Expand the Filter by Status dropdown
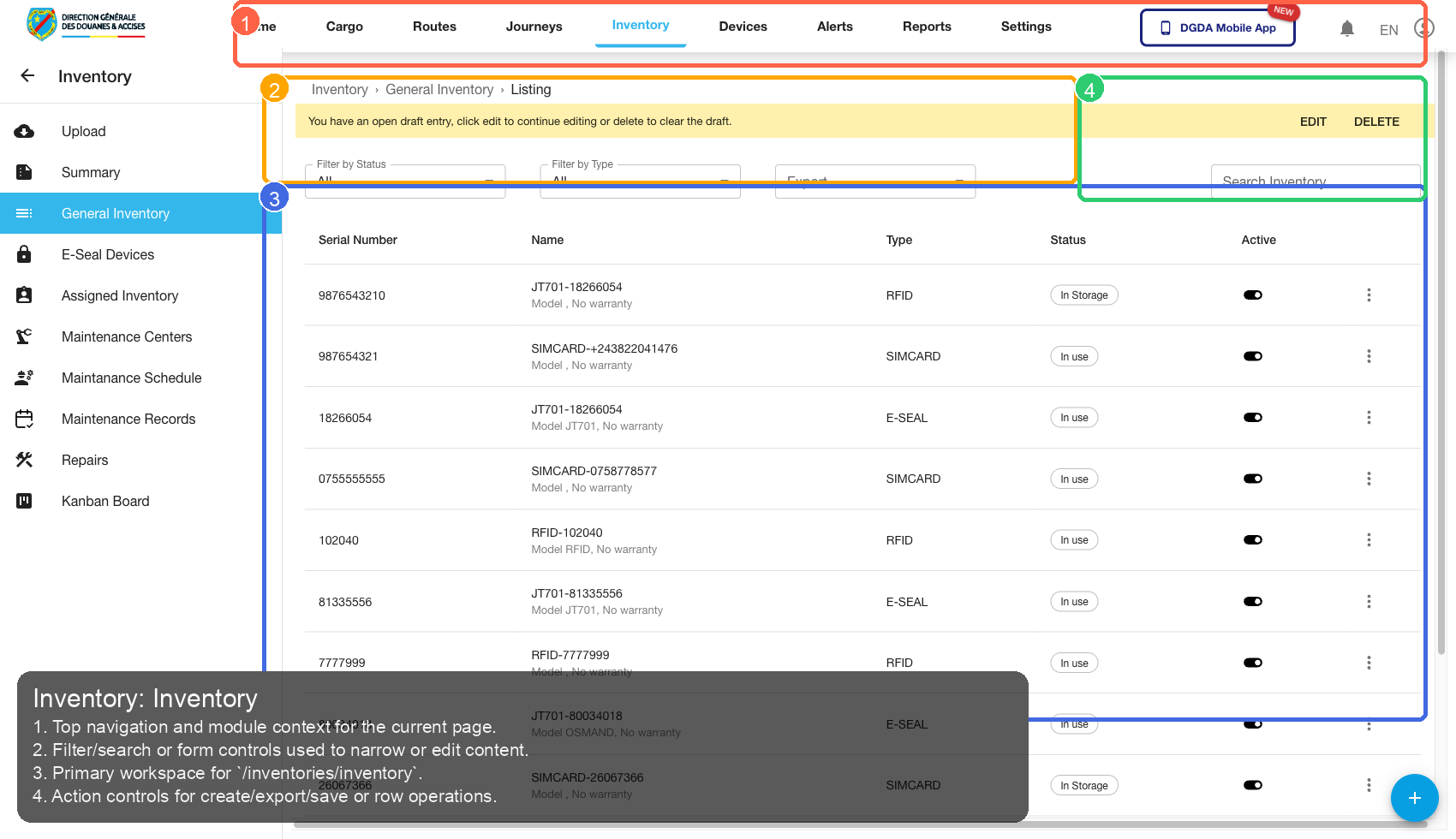The height and width of the screenshot is (839, 1456). click(x=405, y=181)
